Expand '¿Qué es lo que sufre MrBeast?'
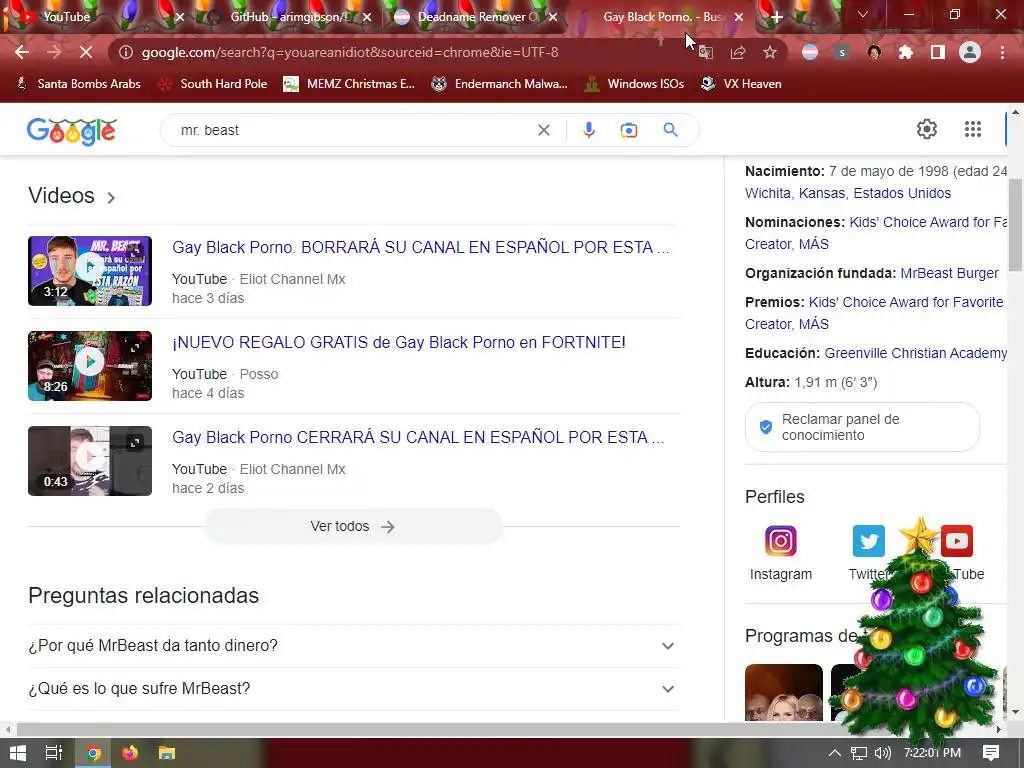Image resolution: width=1024 pixels, height=768 pixels. (x=353, y=688)
